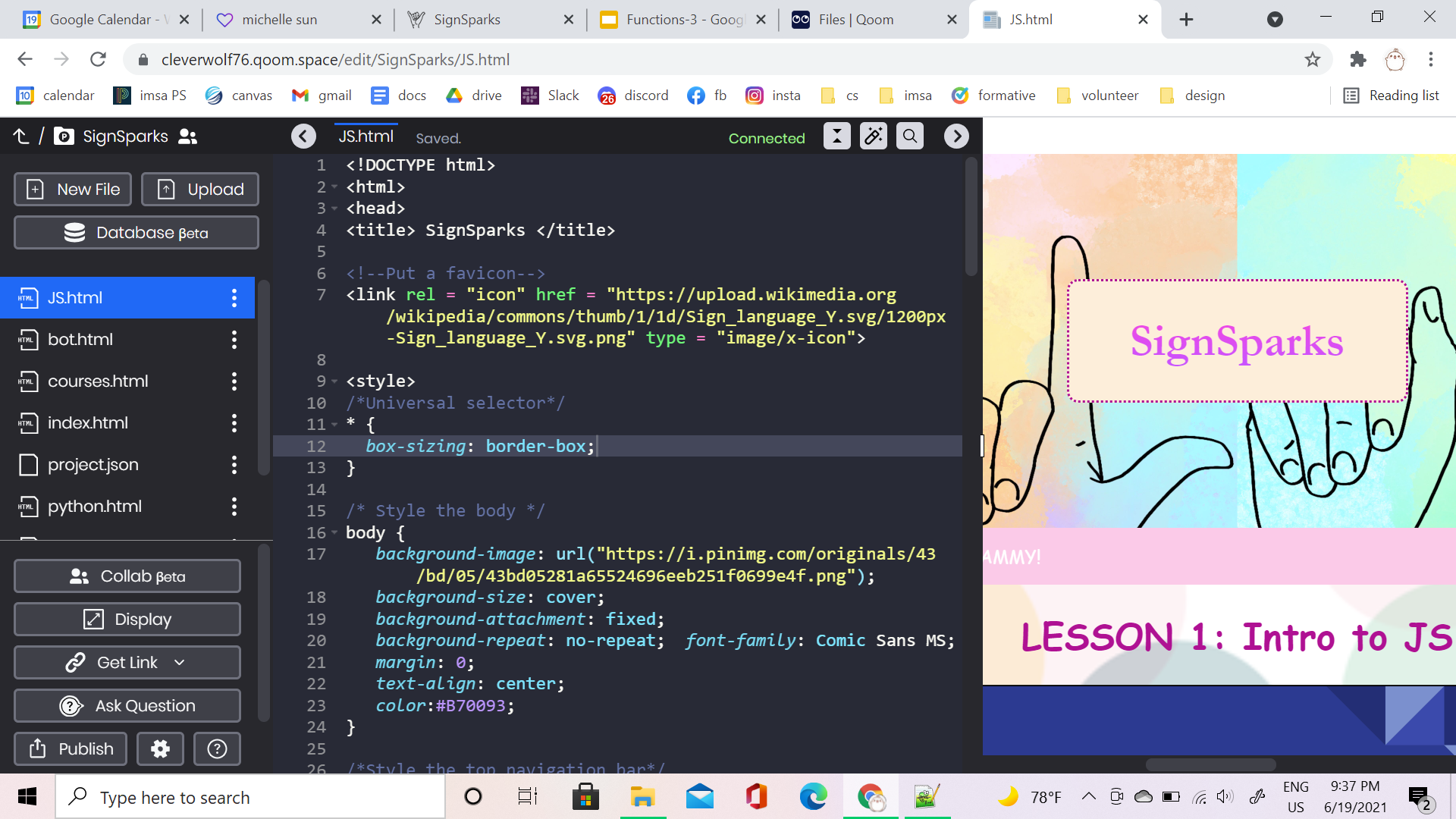Click the collapse-all folding icon in editor toolbar
This screenshot has width=1456, height=819.
836,136
